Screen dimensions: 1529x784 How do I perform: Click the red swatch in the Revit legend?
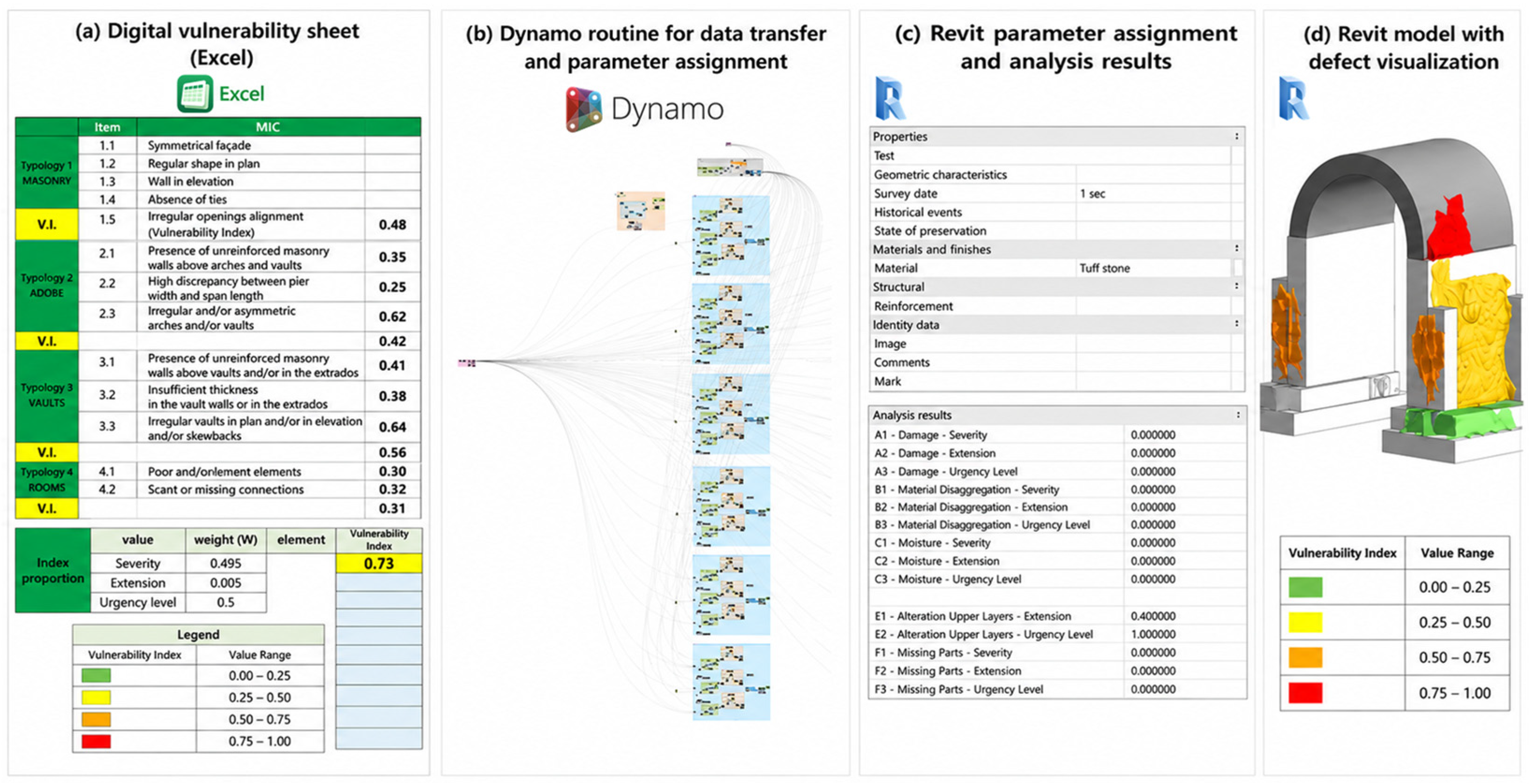[1305, 692]
